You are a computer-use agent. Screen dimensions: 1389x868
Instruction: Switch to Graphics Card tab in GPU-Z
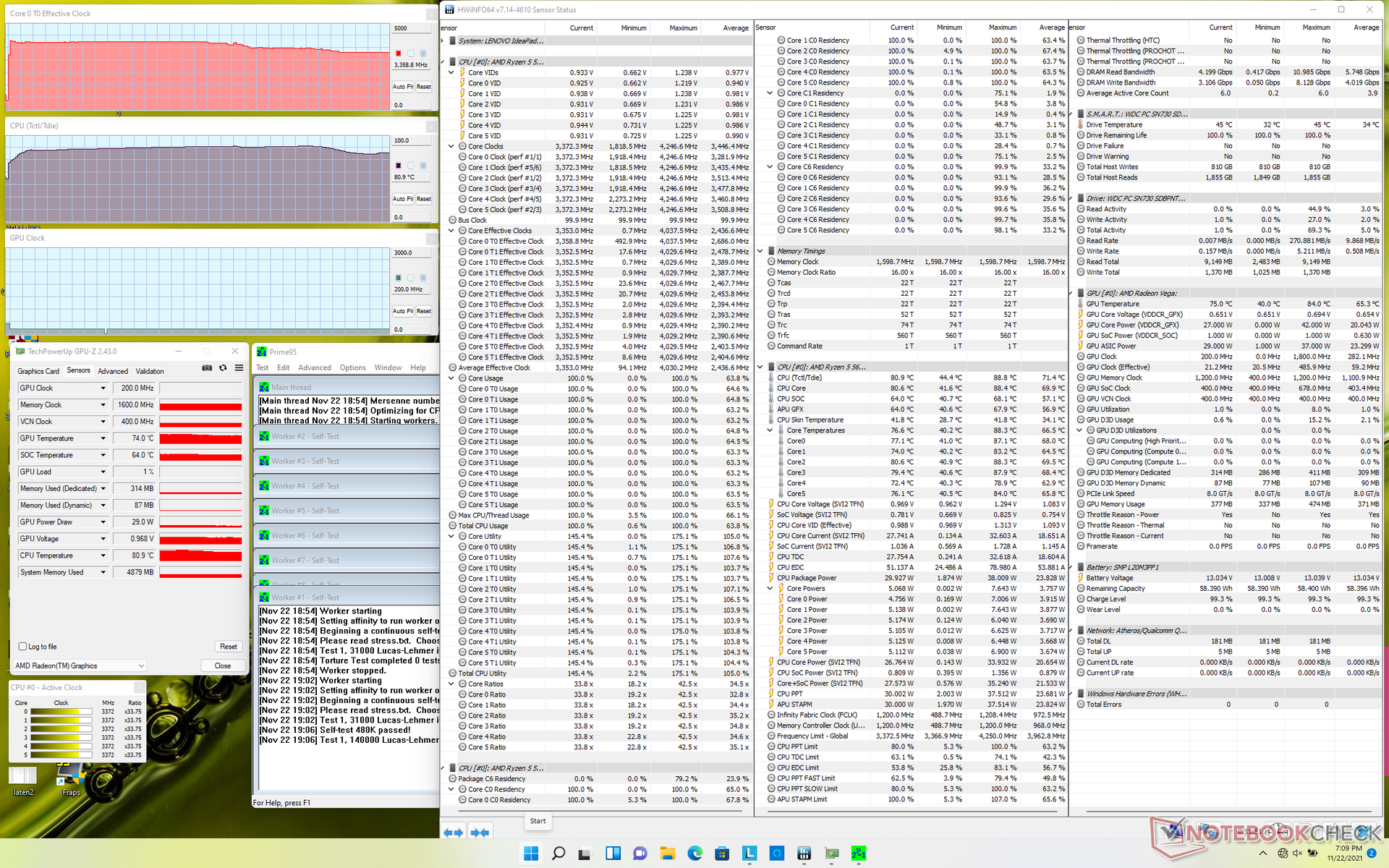click(x=38, y=371)
